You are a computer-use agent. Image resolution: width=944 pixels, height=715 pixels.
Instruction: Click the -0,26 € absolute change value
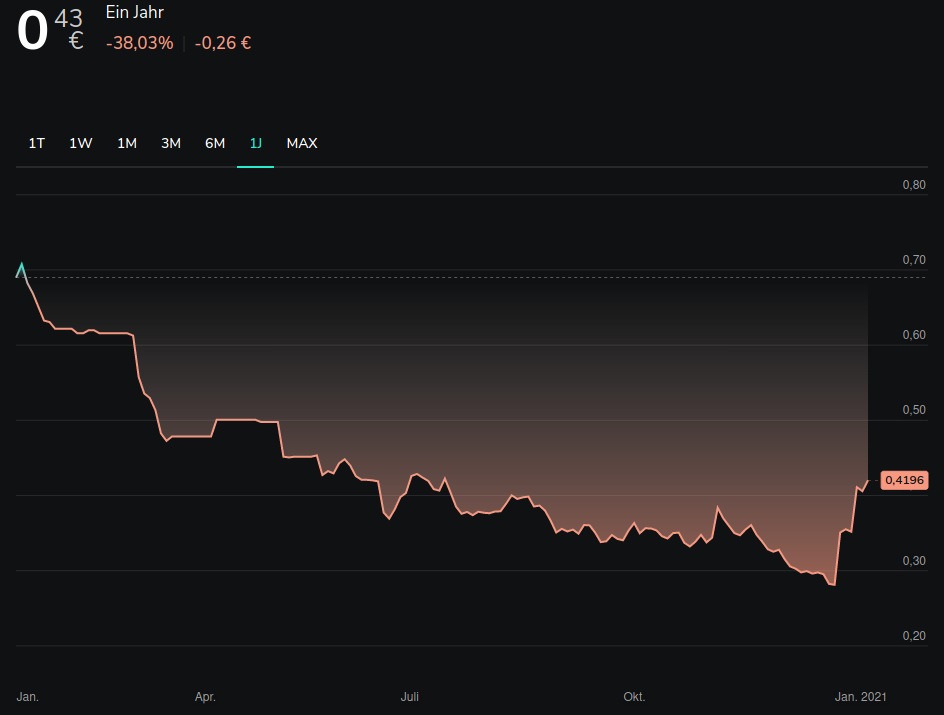223,43
